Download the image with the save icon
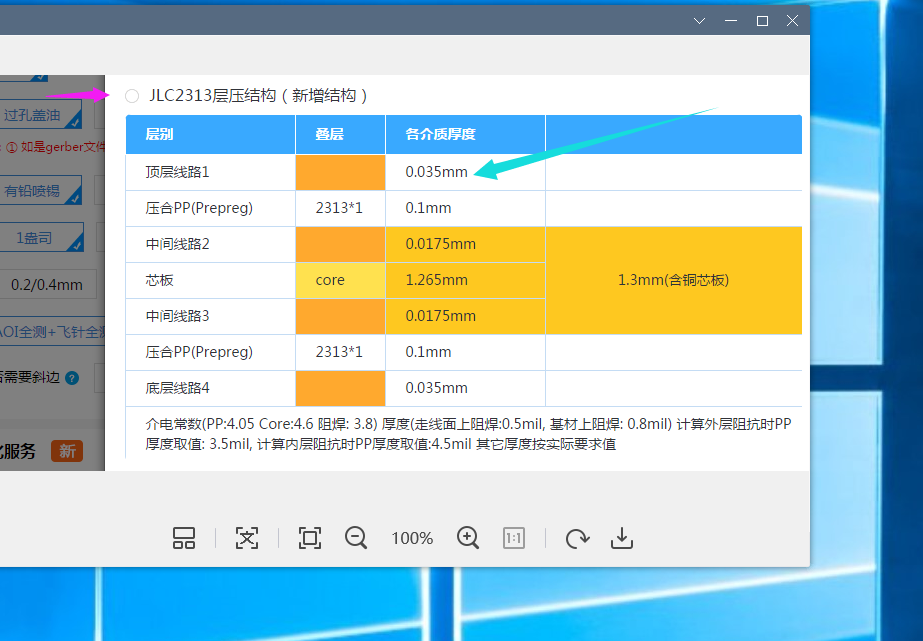 coord(622,537)
